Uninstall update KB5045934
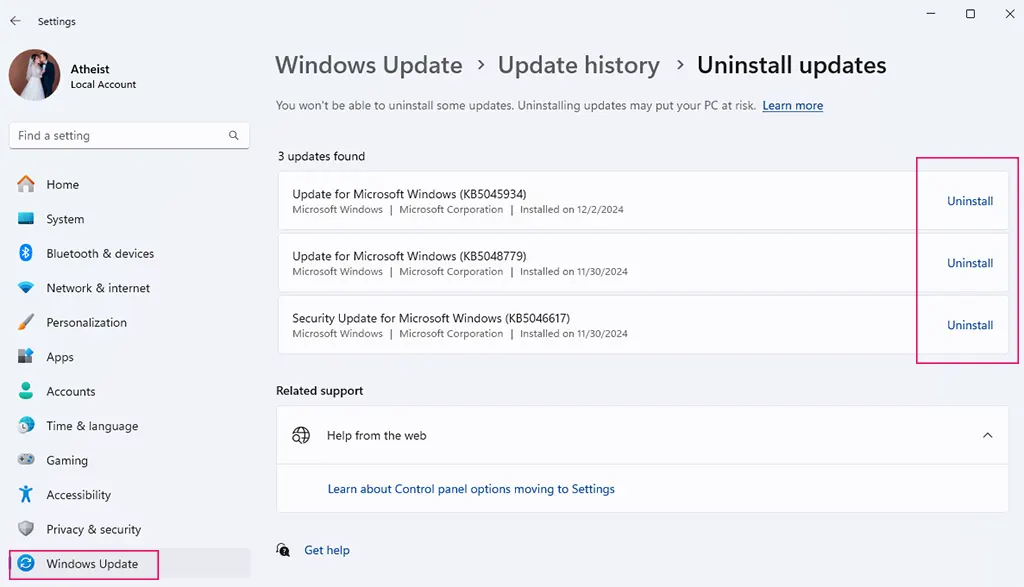Screen dimensions: 1024x587 pyautogui.click(x=969, y=200)
